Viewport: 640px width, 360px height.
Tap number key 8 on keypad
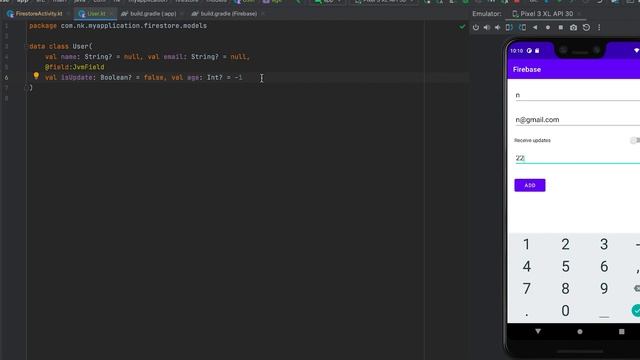click(x=565, y=288)
